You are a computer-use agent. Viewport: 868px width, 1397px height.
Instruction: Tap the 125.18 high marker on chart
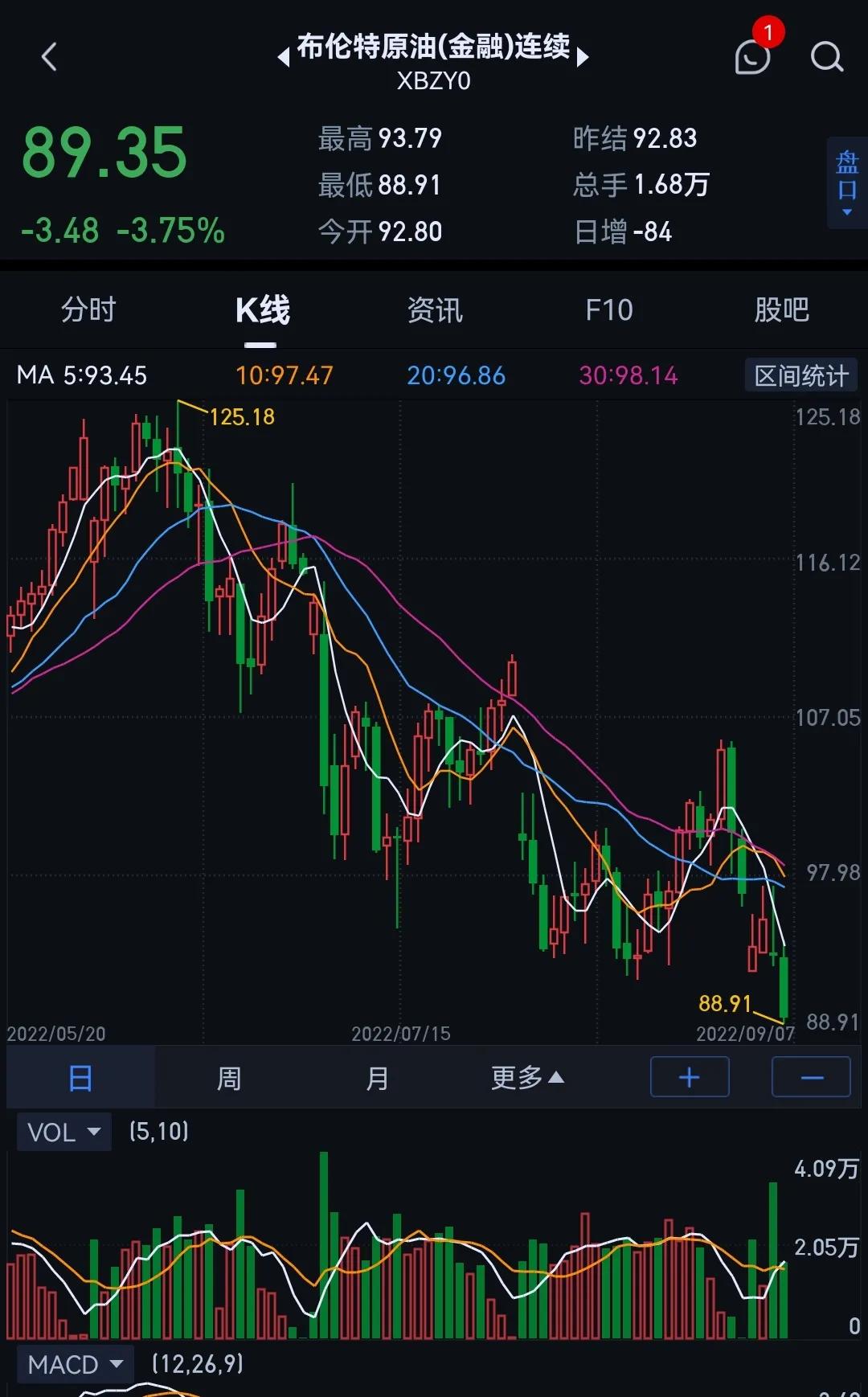pos(242,416)
